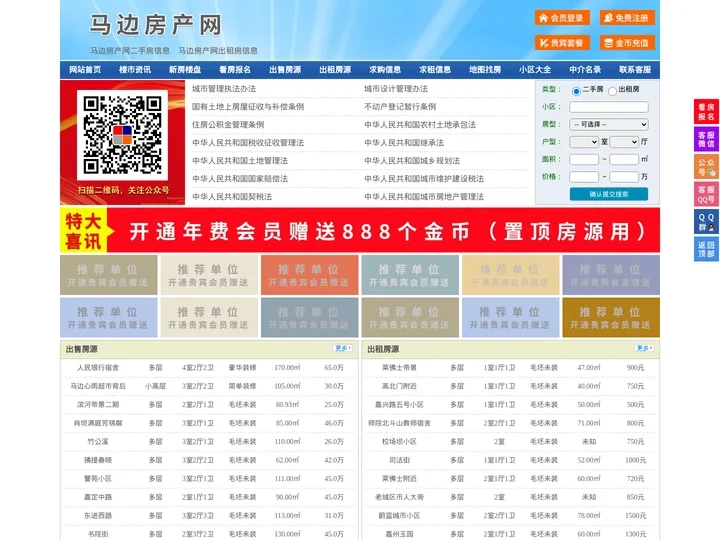Click the sidebar QQ群 icon
The image size is (720, 540).
click(x=706, y=222)
